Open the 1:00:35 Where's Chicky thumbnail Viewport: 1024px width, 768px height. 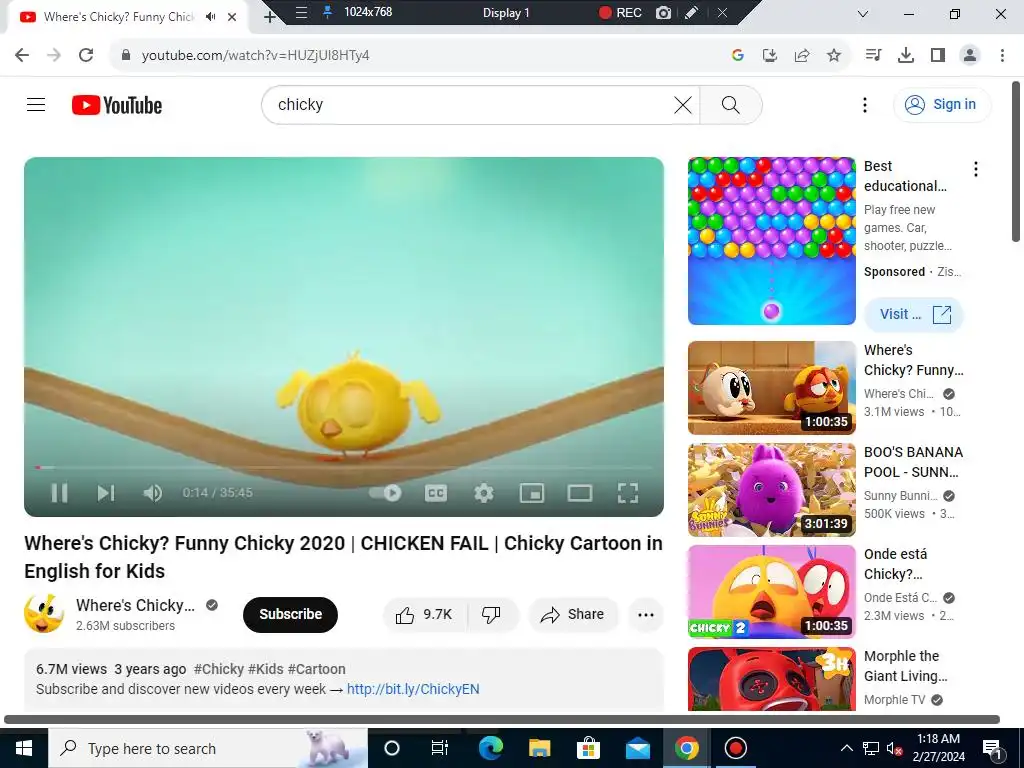tap(771, 388)
